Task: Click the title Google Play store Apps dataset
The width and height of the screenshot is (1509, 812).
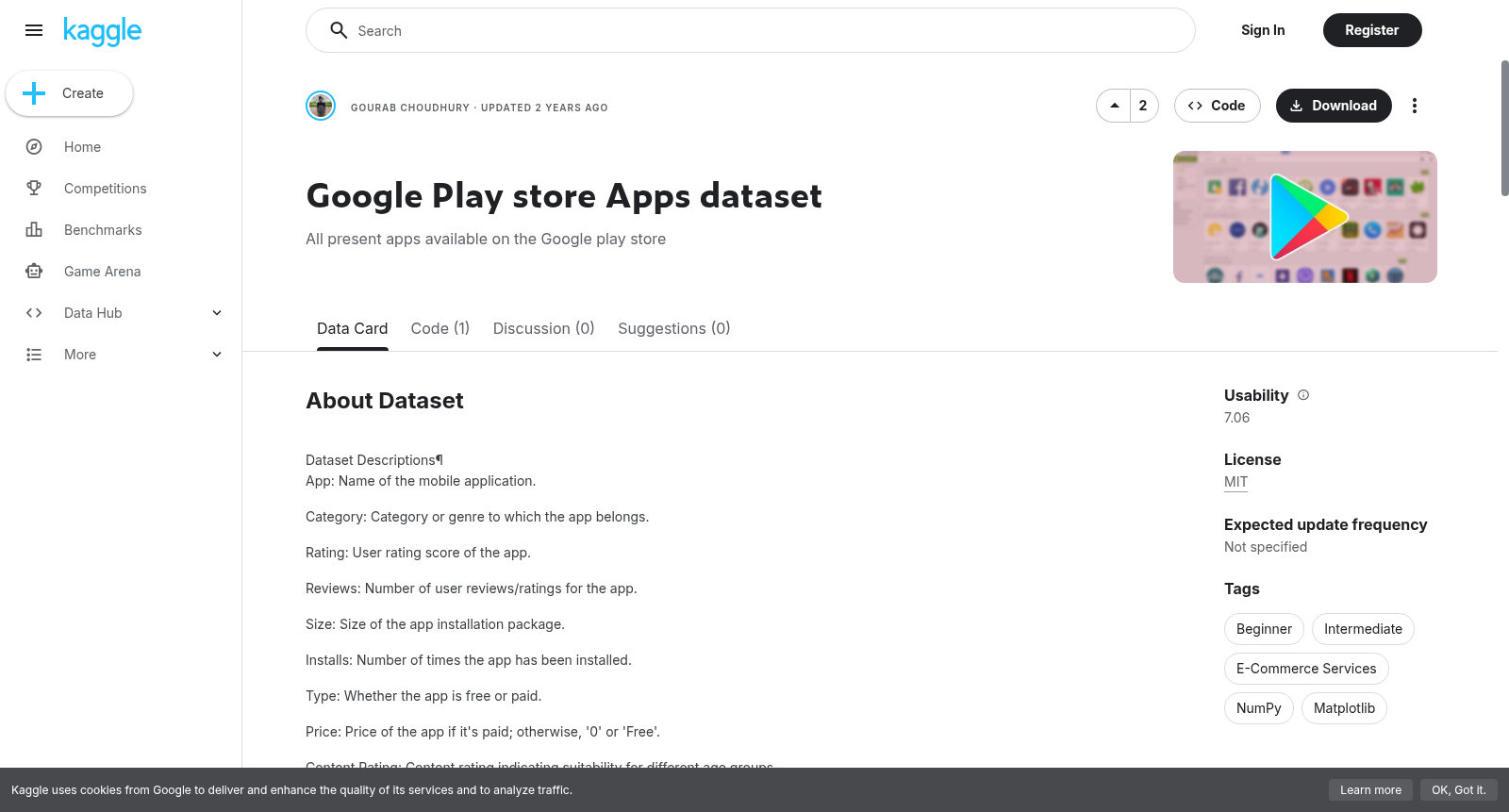Action: point(564,196)
